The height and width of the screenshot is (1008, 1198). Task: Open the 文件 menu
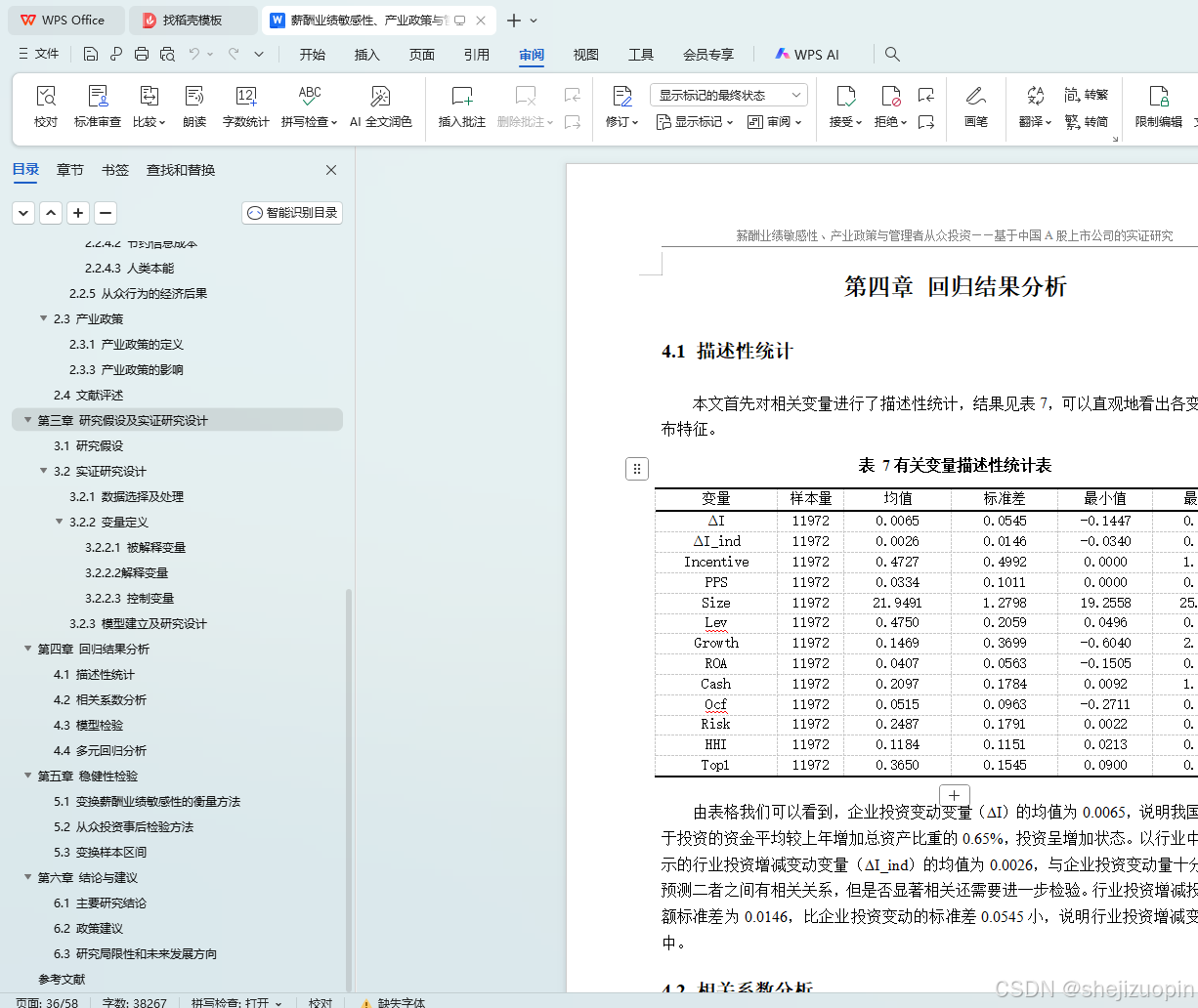coord(39,54)
